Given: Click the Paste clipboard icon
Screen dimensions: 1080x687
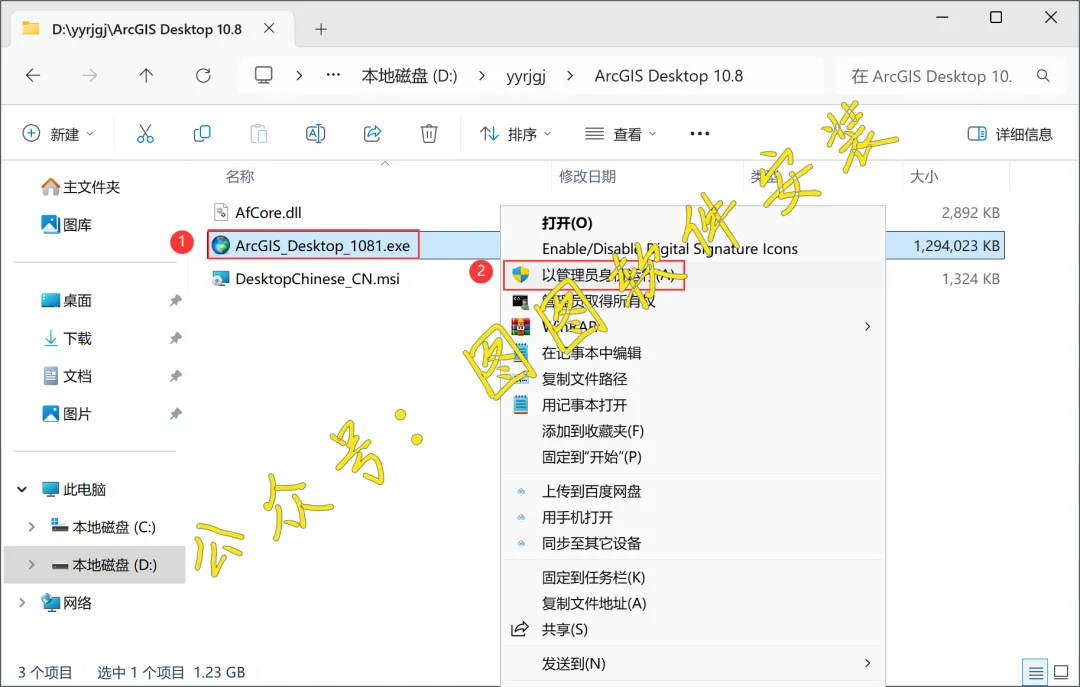Looking at the screenshot, I should (259, 134).
